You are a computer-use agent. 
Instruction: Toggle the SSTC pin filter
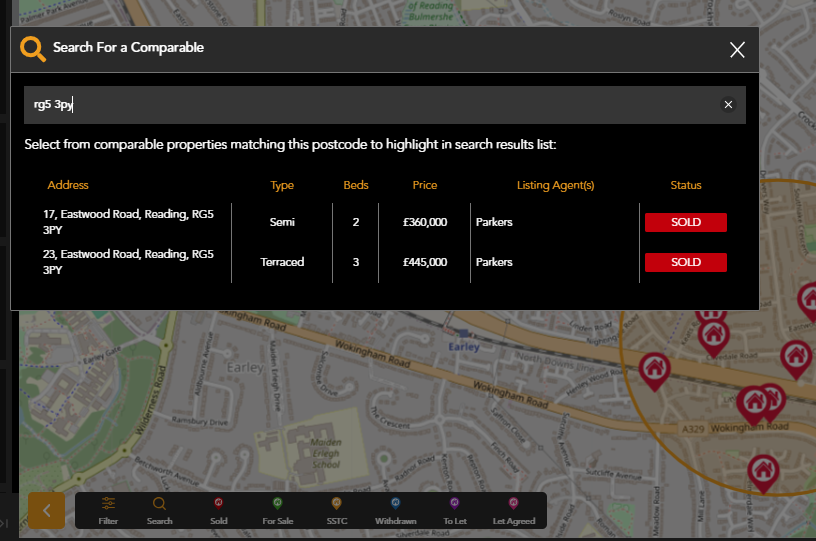(336, 509)
